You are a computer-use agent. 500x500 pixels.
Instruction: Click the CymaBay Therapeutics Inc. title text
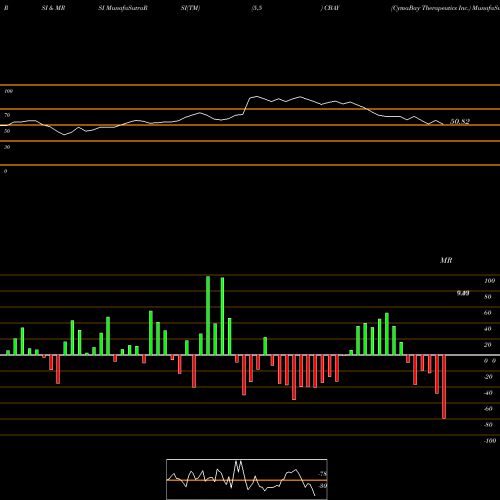pos(430,8)
